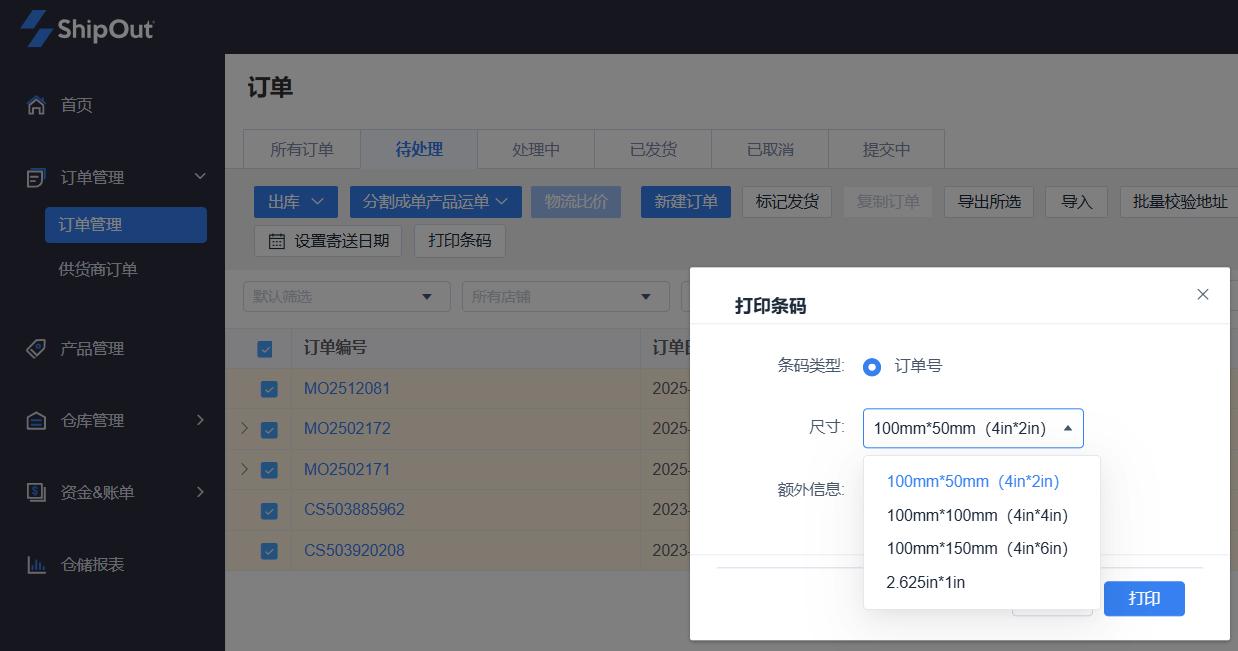Select the 订单号 radio button
This screenshot has width=1238, height=651.
pyautogui.click(x=872, y=367)
